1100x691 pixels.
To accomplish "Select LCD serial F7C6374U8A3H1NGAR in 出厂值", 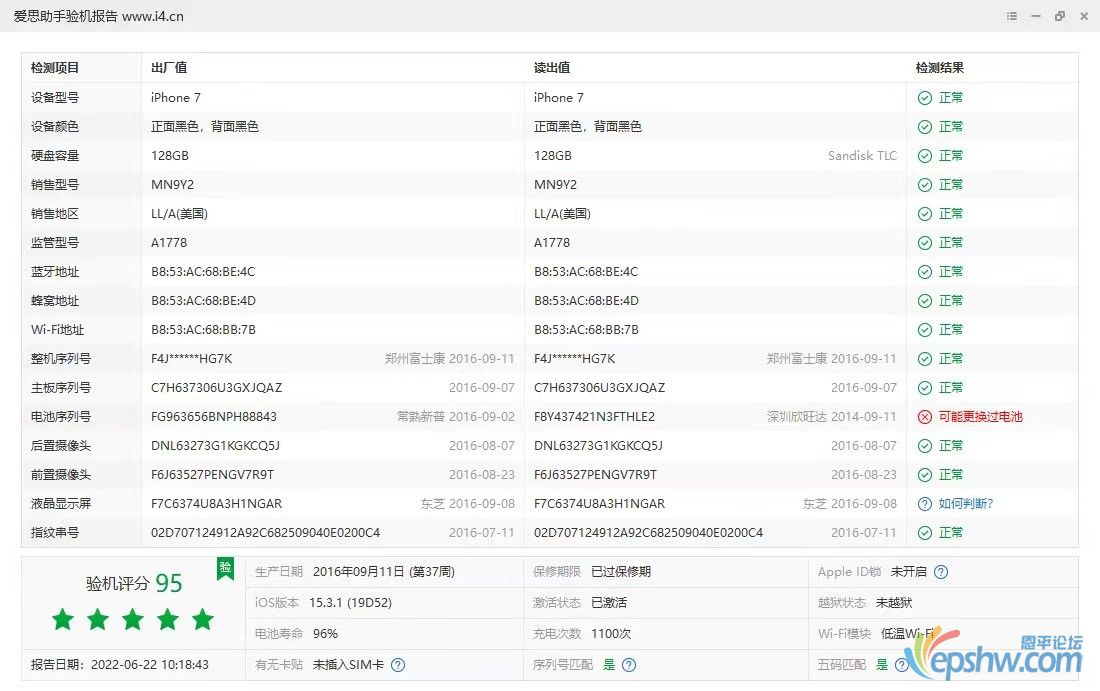I will point(217,504).
